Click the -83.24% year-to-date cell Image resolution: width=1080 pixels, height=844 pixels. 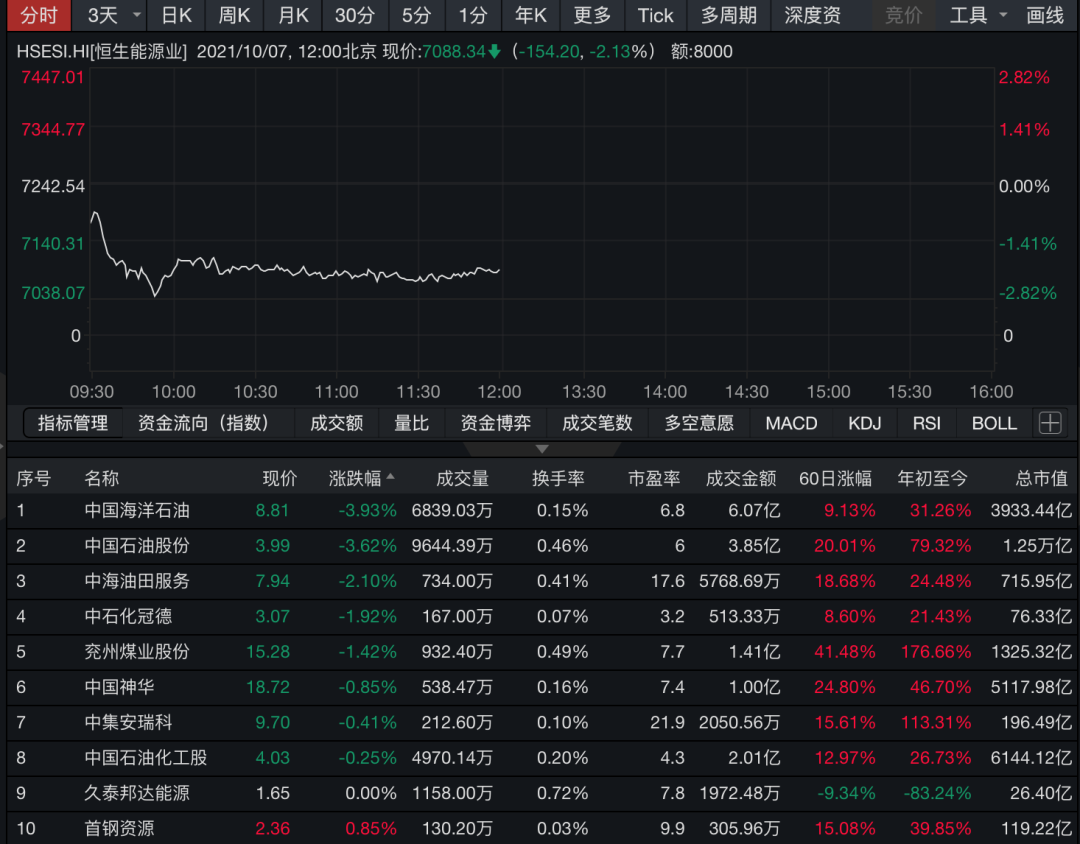coord(937,793)
